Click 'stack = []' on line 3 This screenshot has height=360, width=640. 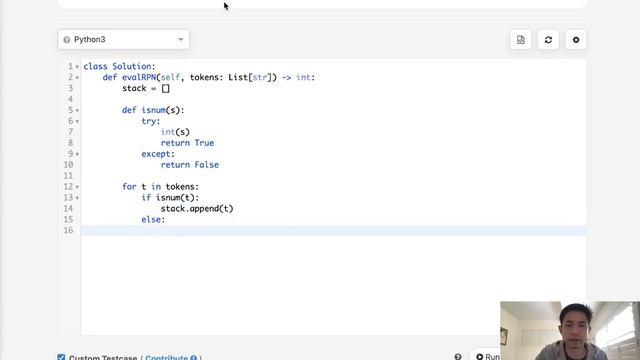point(146,88)
